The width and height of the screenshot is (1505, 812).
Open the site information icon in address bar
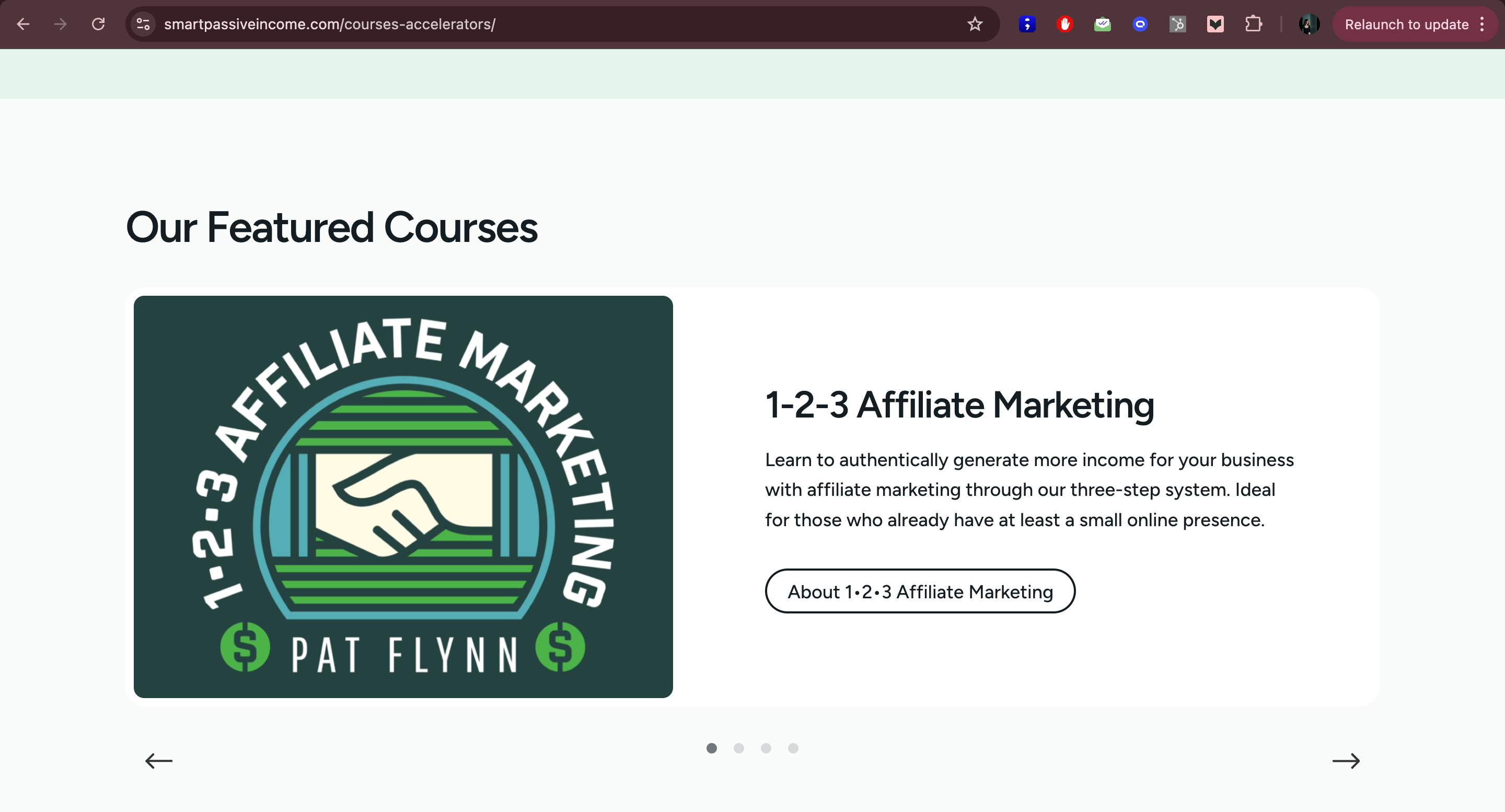pyautogui.click(x=143, y=24)
